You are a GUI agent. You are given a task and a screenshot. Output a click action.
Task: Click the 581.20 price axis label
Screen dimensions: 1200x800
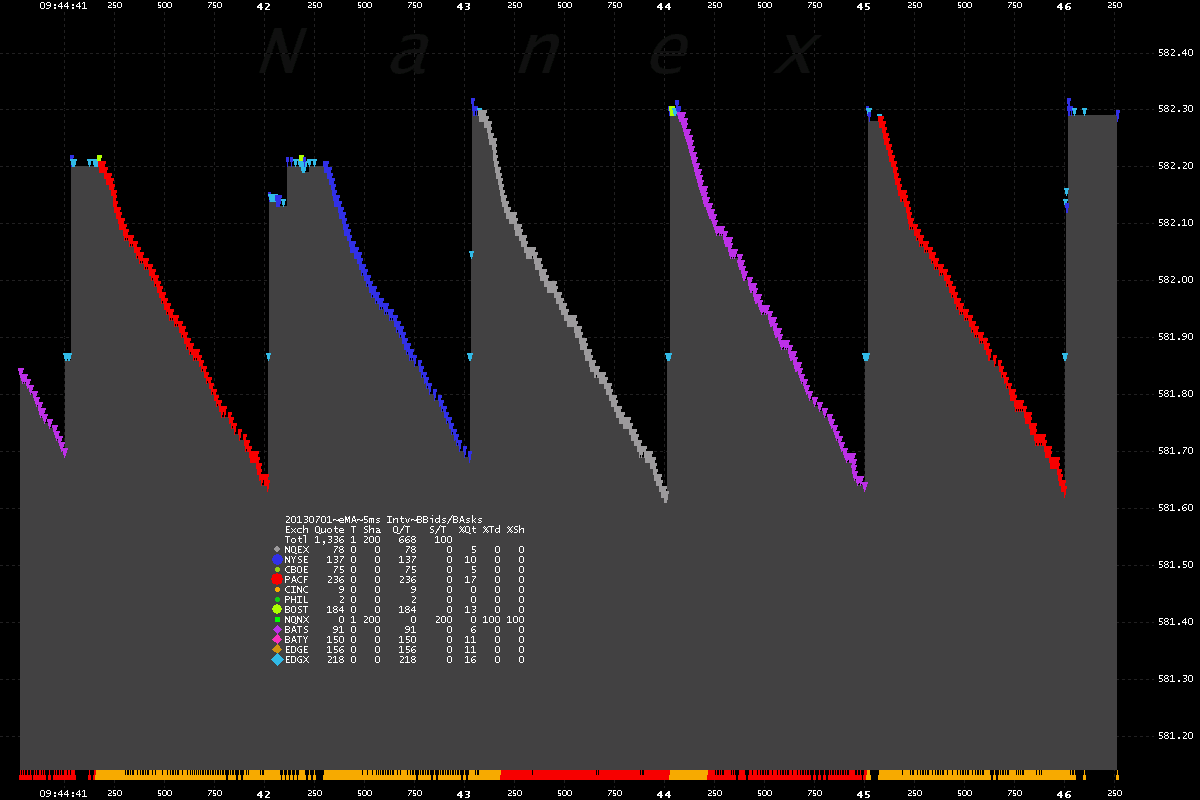pos(1175,736)
